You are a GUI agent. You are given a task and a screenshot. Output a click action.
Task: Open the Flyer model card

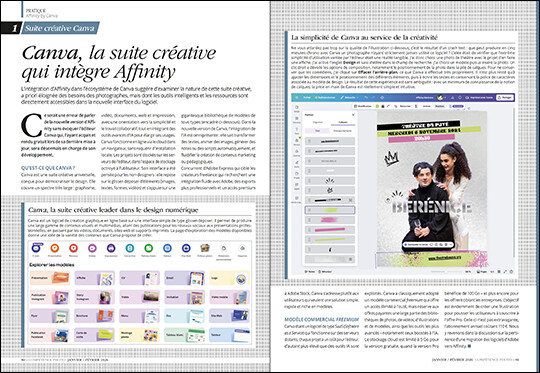(49, 316)
